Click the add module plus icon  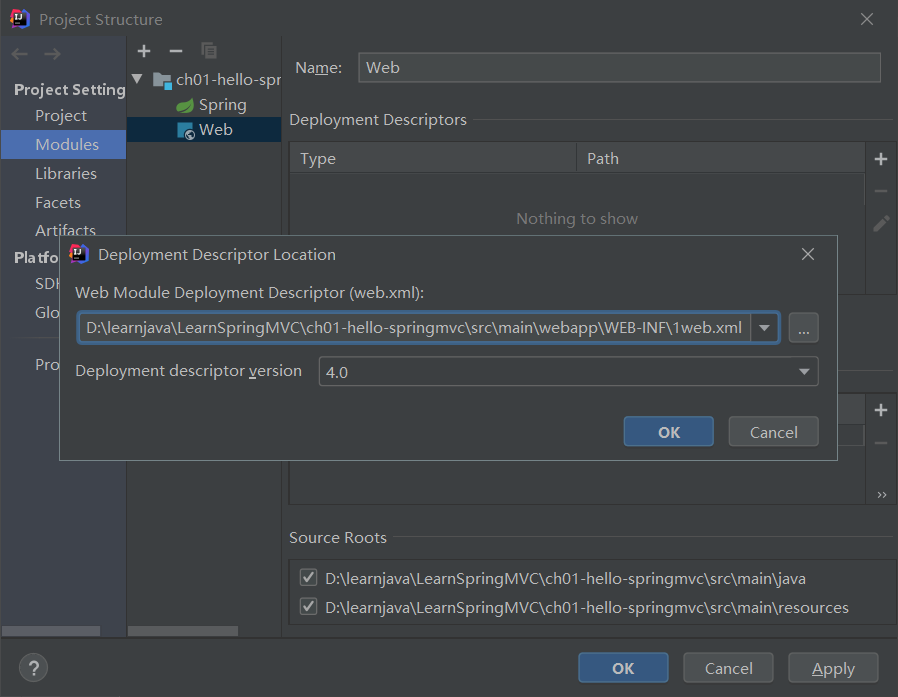pyautogui.click(x=144, y=52)
